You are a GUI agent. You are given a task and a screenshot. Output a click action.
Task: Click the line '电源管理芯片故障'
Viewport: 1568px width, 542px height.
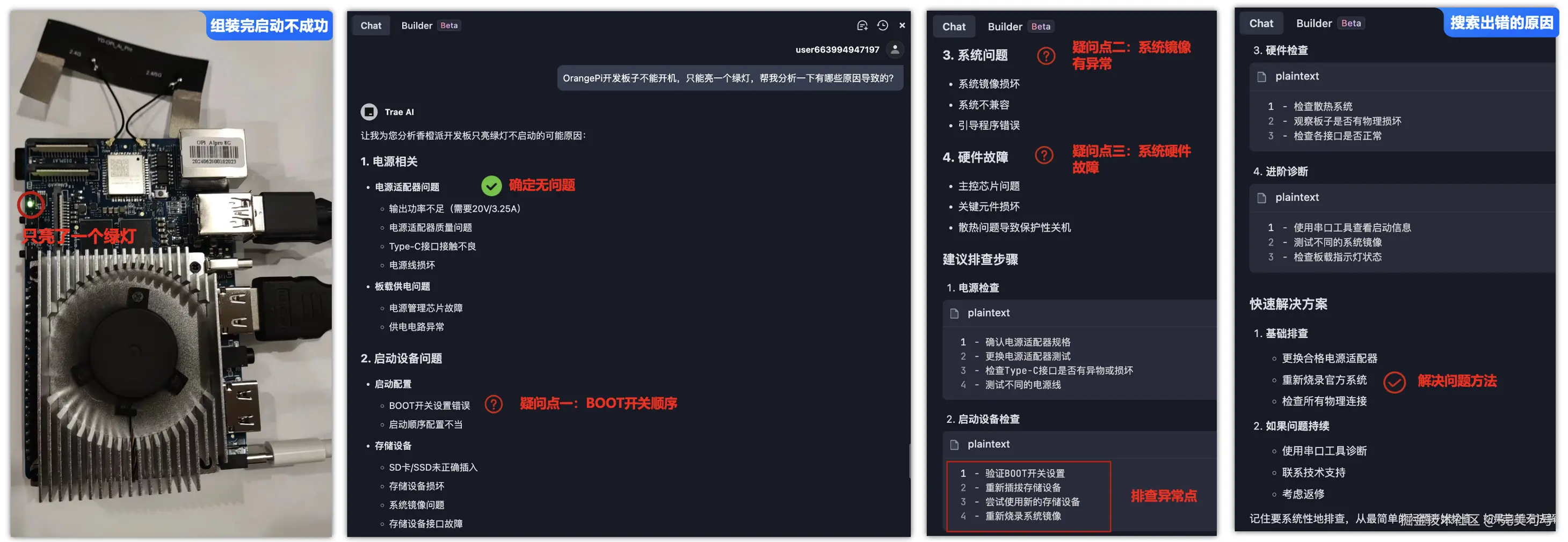[425, 309]
